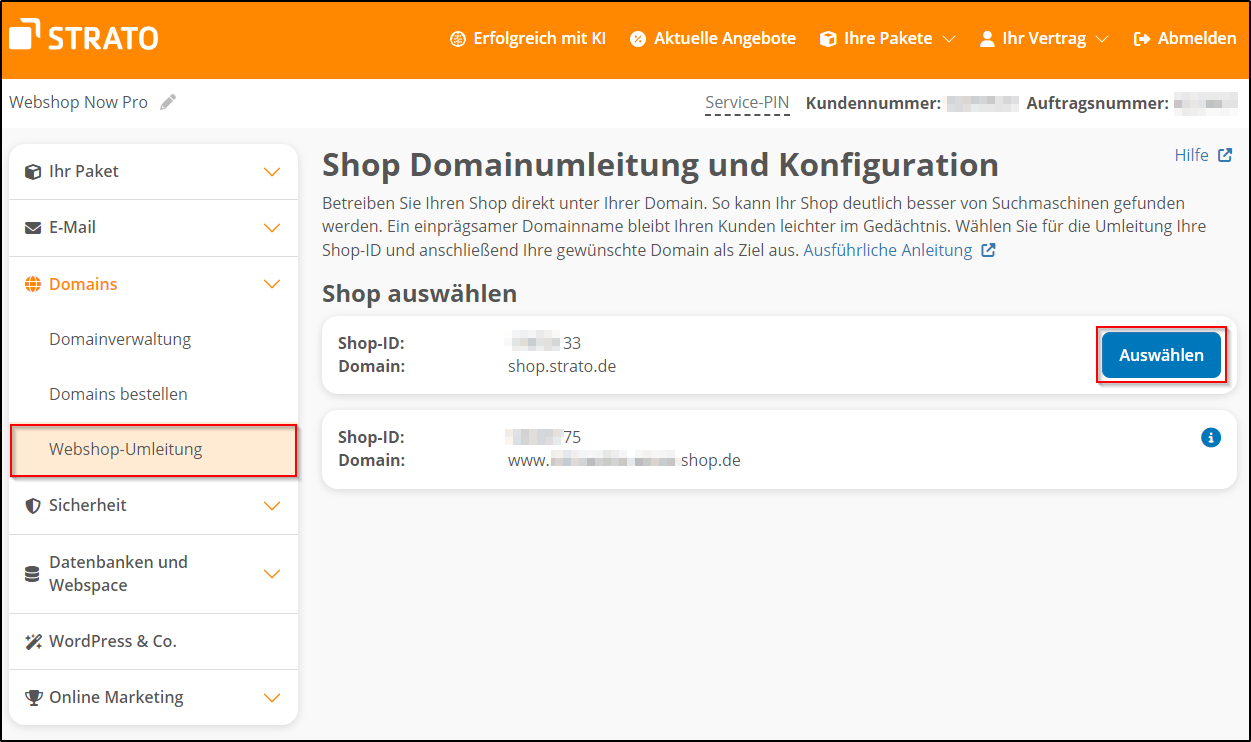Click the percent icon beside Aktuelle Angebote

[x=636, y=38]
